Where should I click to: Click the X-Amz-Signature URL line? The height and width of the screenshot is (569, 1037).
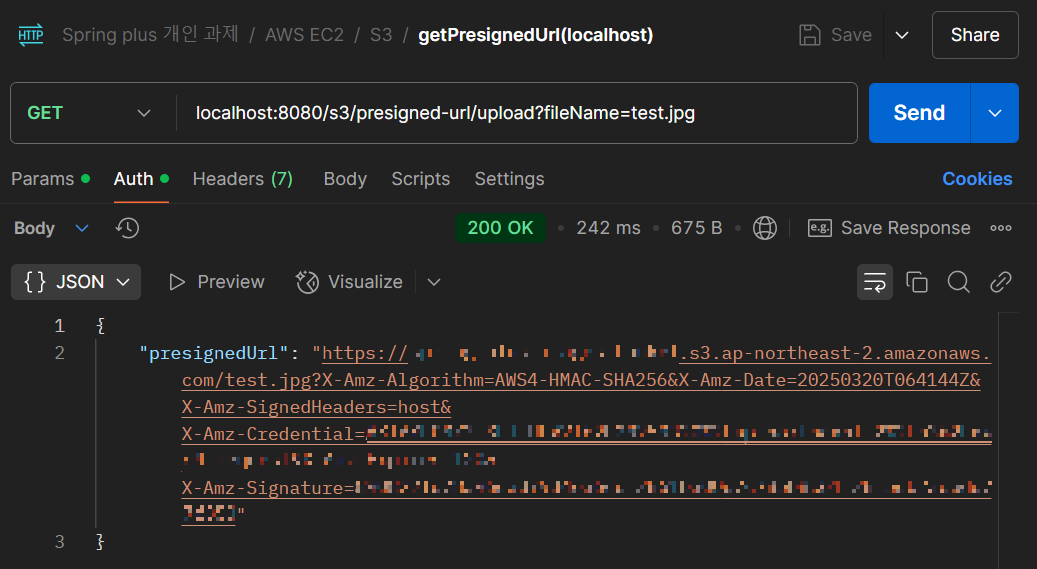(x=587, y=488)
